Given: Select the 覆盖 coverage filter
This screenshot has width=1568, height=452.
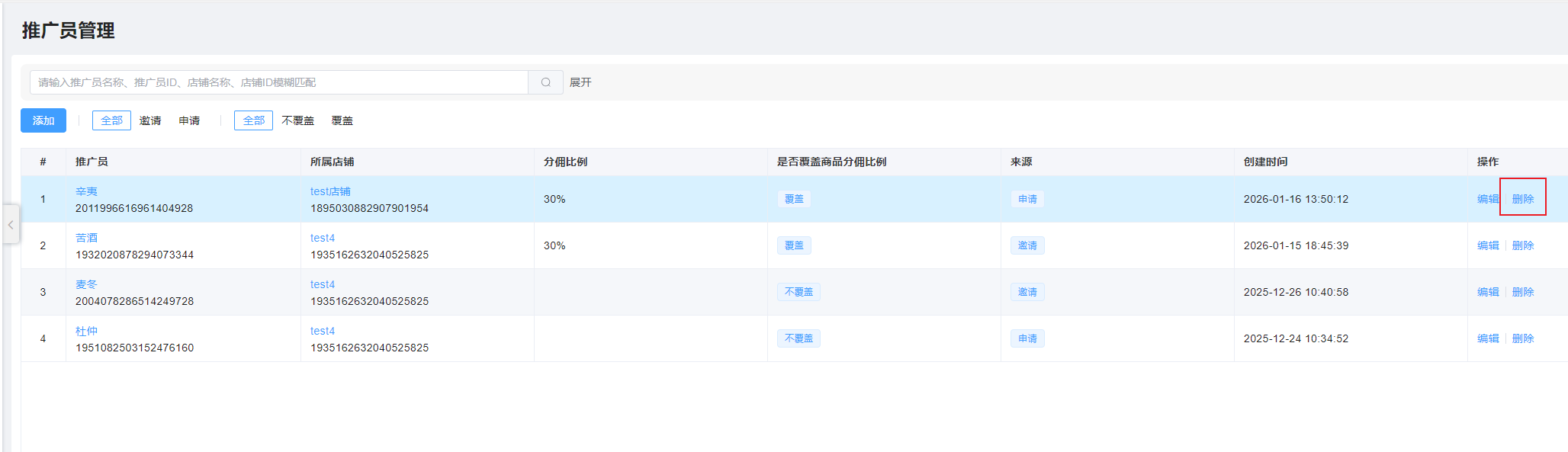Looking at the screenshot, I should tap(342, 120).
